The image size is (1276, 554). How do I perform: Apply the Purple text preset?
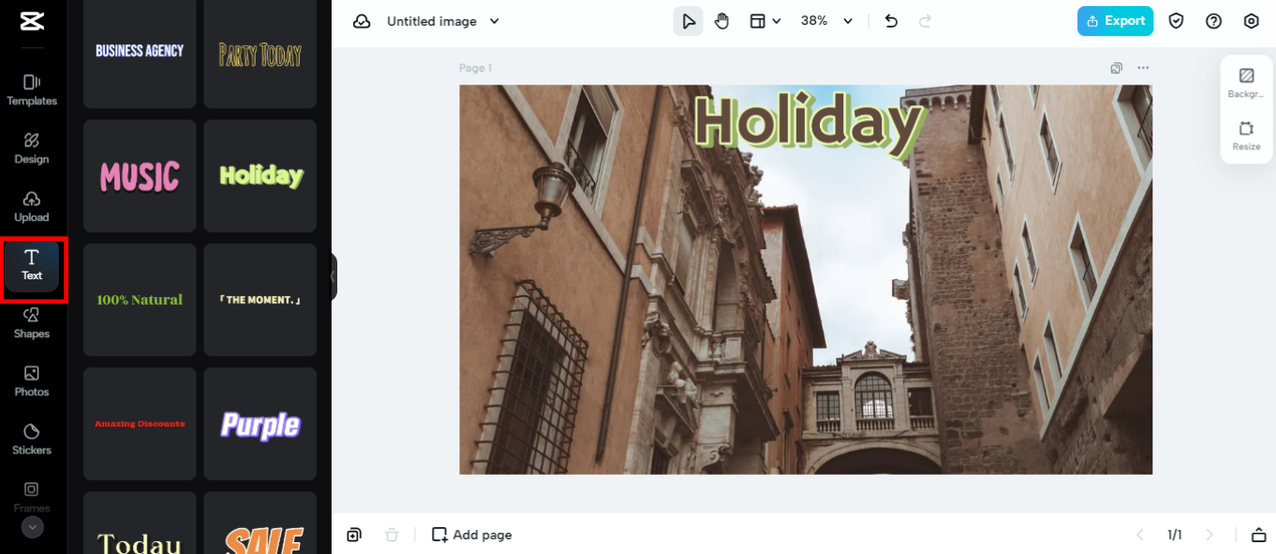[x=260, y=424]
